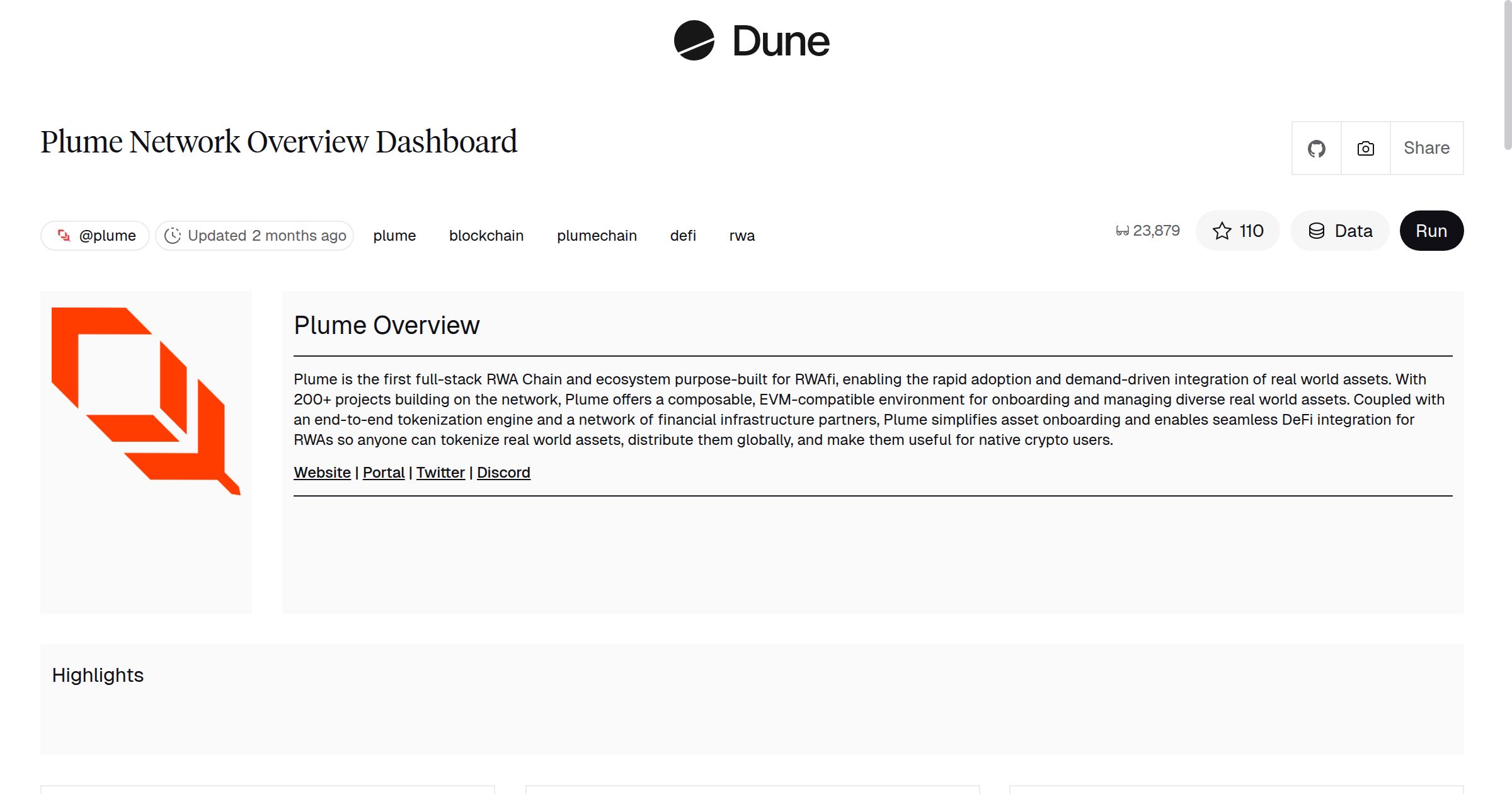
Task: Open Plume's Twitter link
Action: [440, 472]
